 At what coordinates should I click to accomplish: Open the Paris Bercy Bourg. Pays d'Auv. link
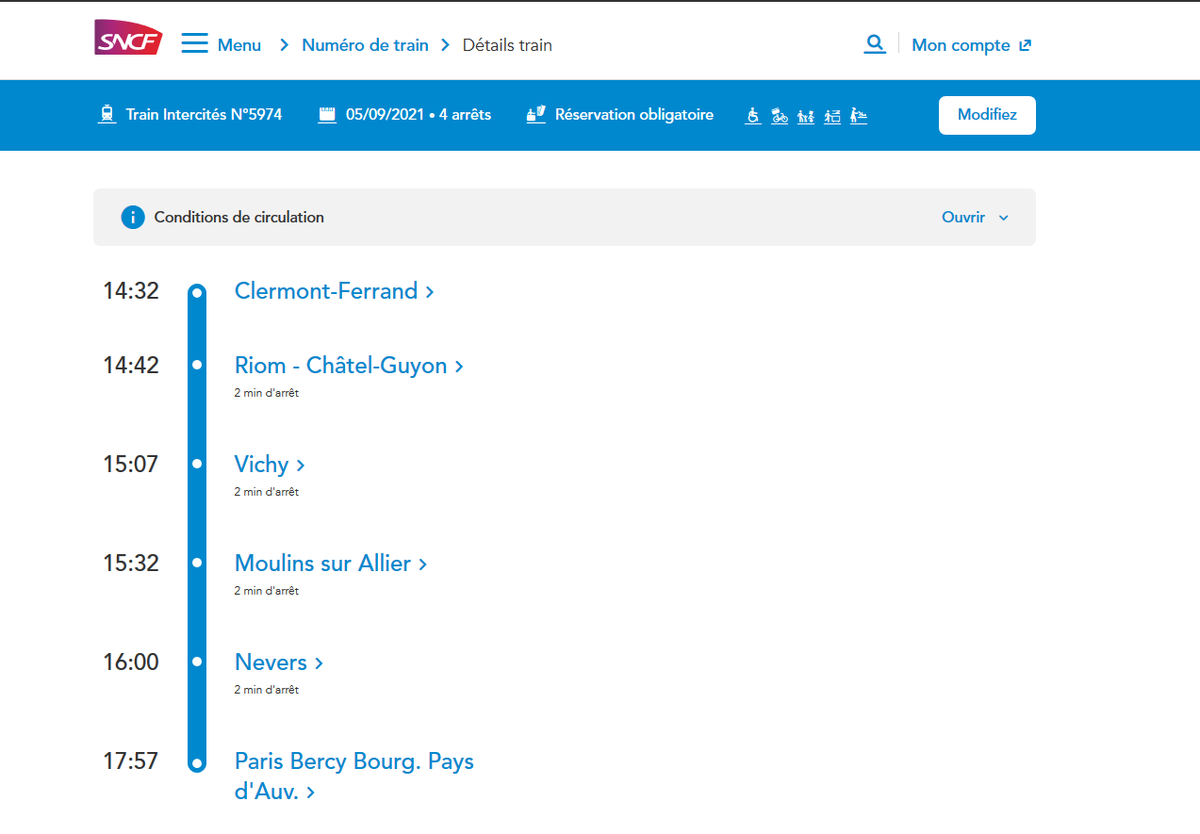pos(354,776)
